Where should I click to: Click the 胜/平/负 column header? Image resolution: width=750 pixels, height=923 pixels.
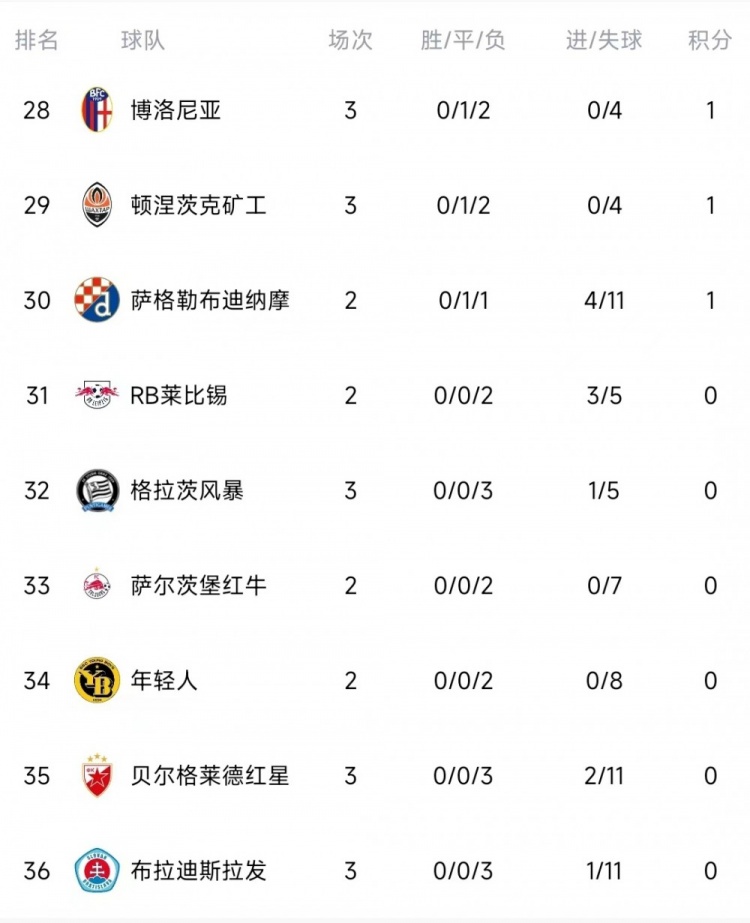[x=463, y=40]
